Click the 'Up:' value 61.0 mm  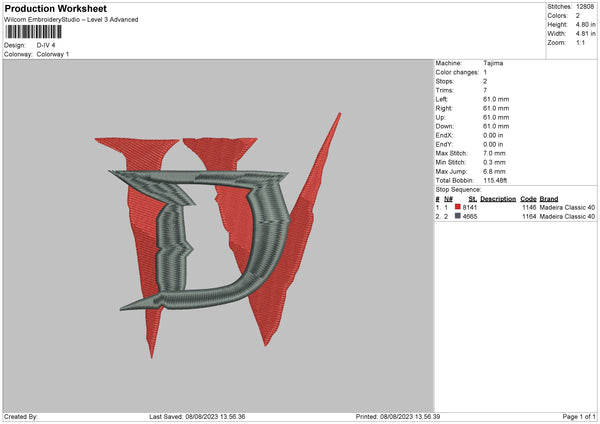click(x=496, y=117)
